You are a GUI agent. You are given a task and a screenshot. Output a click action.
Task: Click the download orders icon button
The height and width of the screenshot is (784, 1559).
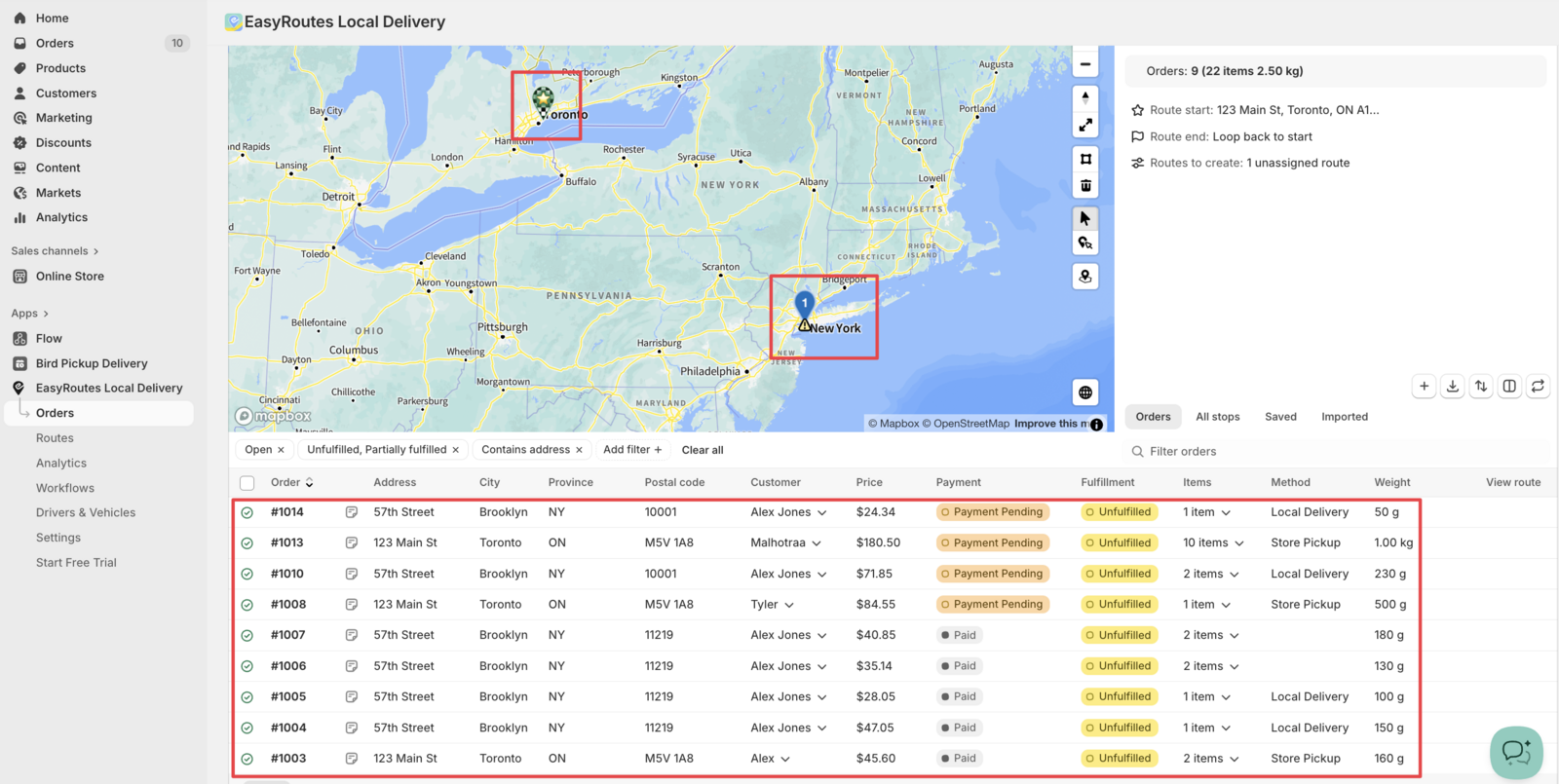point(1453,387)
